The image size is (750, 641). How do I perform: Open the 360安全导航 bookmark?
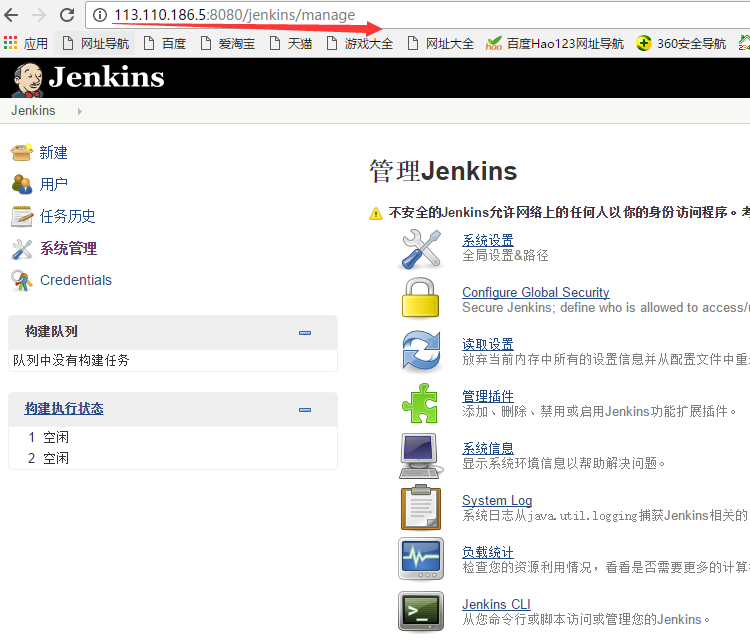click(x=681, y=44)
